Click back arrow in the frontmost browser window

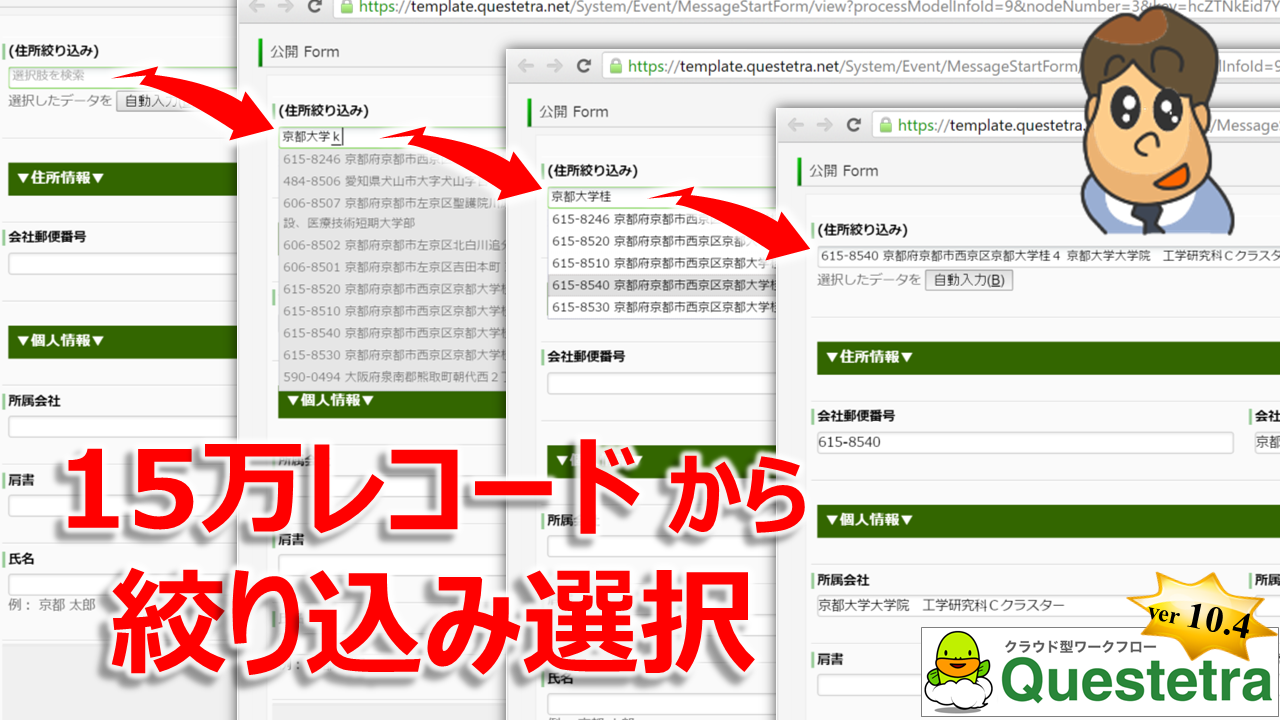click(x=795, y=125)
